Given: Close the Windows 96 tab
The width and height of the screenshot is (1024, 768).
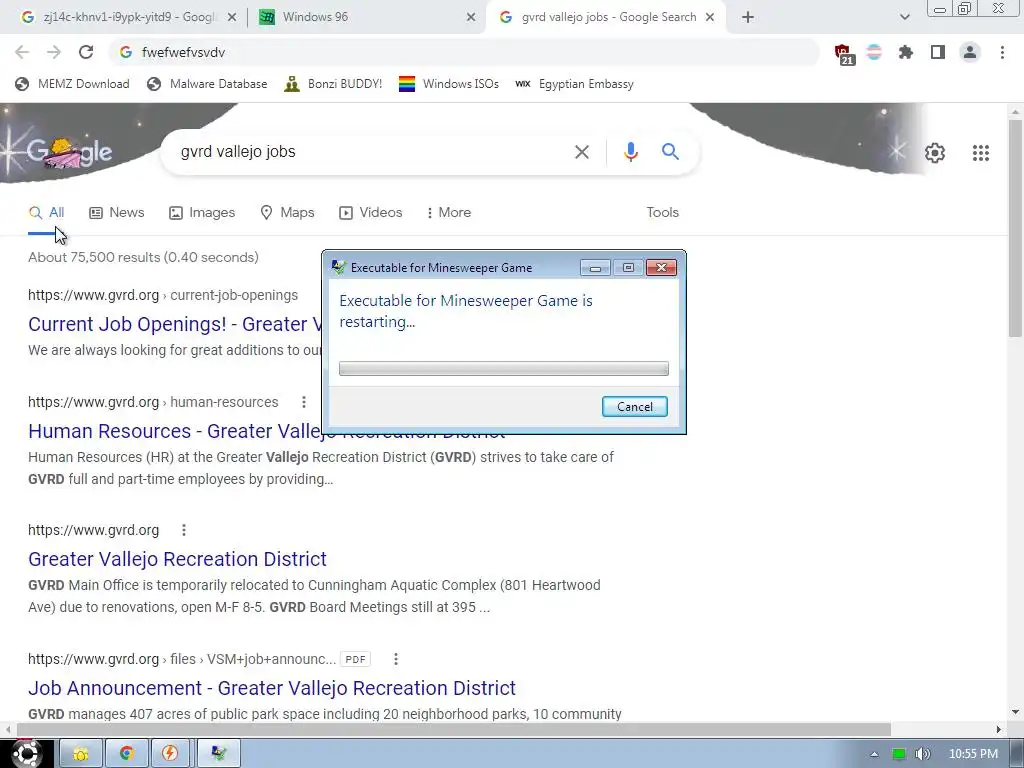Looking at the screenshot, I should pos(471,17).
